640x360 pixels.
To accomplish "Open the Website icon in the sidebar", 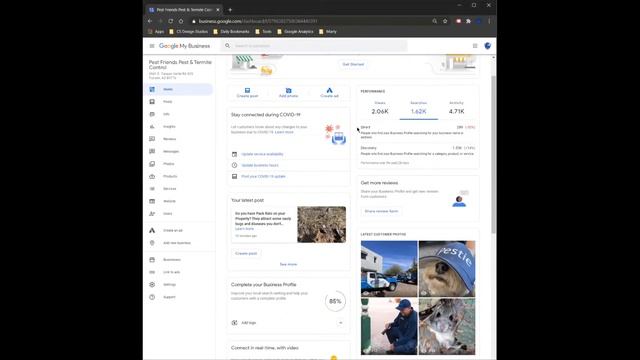I will [x=152, y=201].
